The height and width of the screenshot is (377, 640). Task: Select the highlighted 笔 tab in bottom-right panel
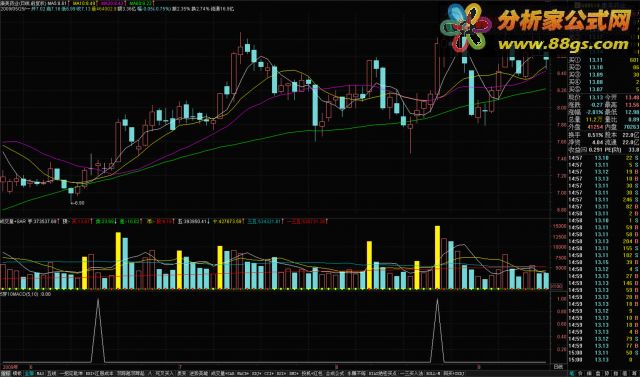[x=572, y=373]
